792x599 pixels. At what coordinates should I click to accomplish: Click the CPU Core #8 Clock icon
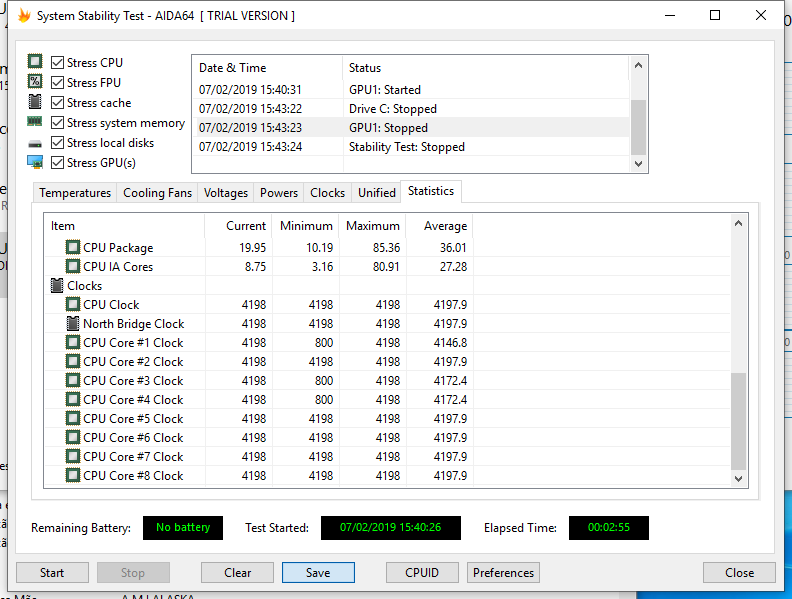point(73,475)
